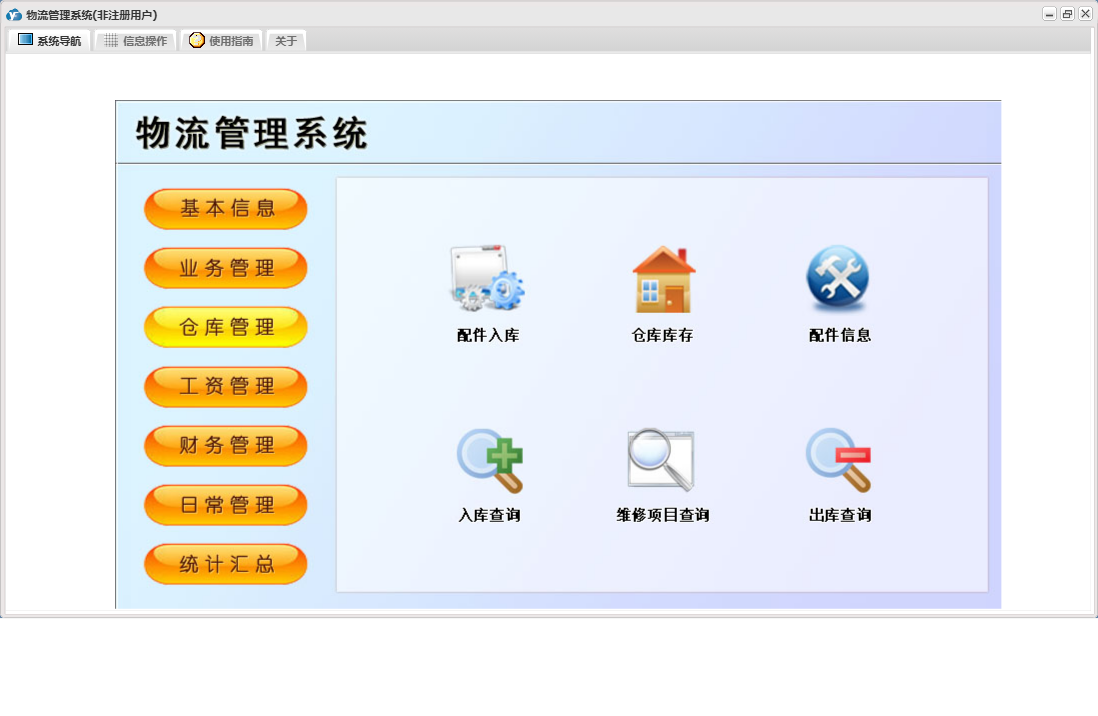
Task: Switch to the 使用指南 tab
Action: point(221,41)
